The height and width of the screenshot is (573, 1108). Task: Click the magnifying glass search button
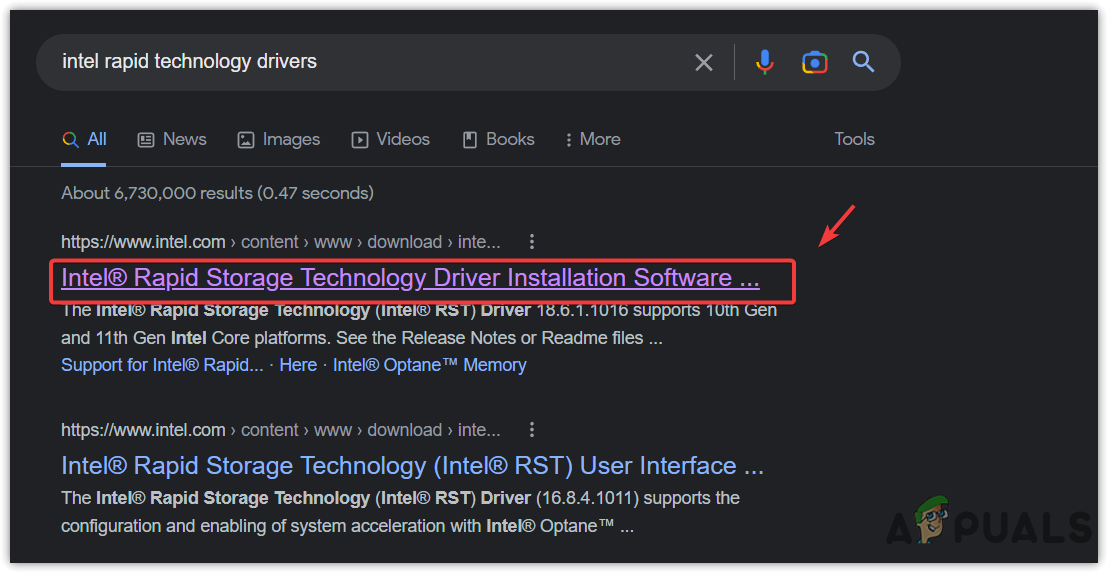863,62
